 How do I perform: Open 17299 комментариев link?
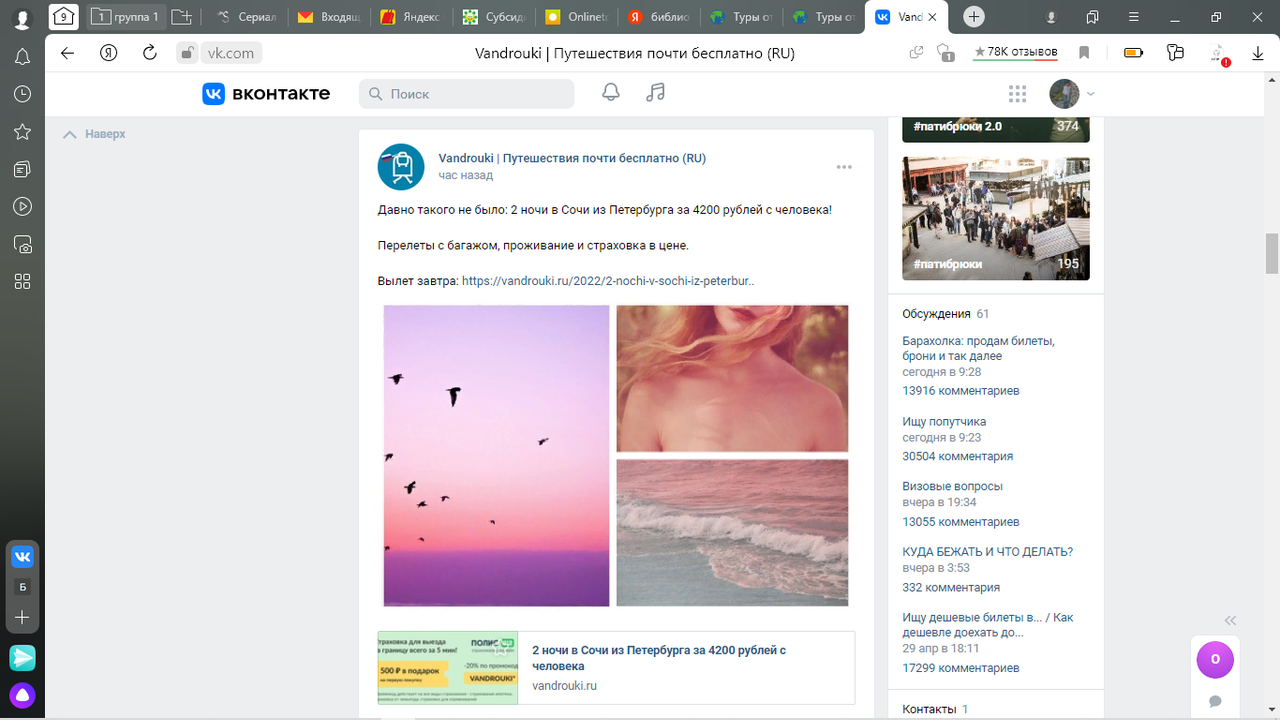click(x=961, y=668)
